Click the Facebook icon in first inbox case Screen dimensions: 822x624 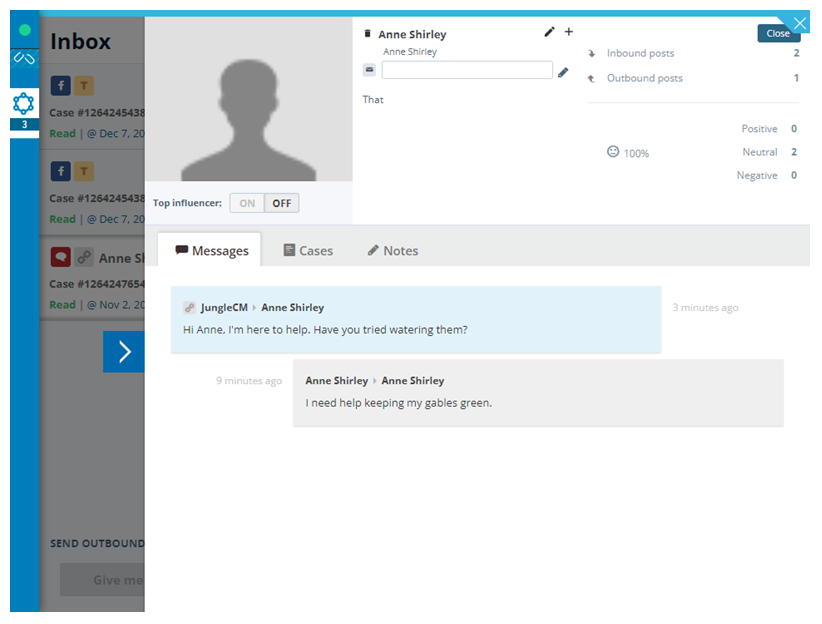tap(61, 85)
